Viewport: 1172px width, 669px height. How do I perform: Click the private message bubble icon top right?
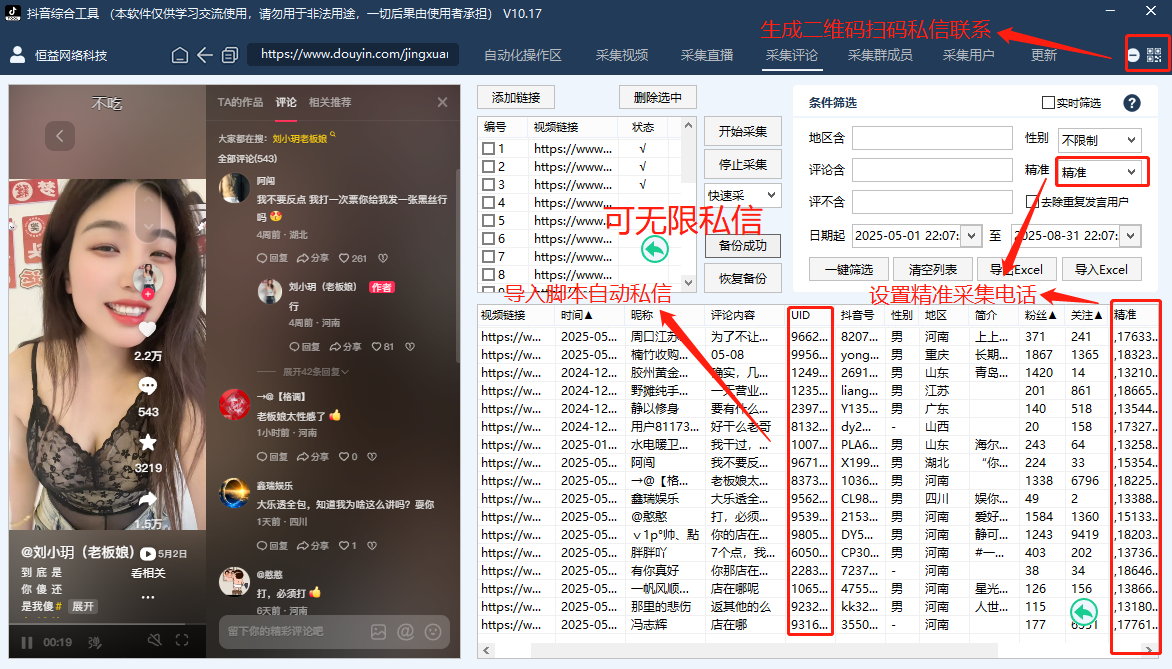point(1134,53)
